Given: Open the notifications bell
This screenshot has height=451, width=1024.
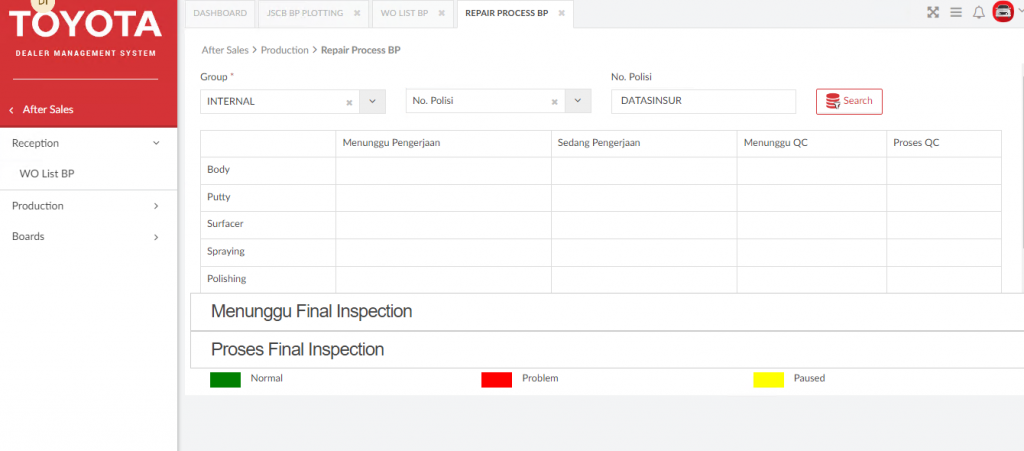Looking at the screenshot, I should pos(979,12).
